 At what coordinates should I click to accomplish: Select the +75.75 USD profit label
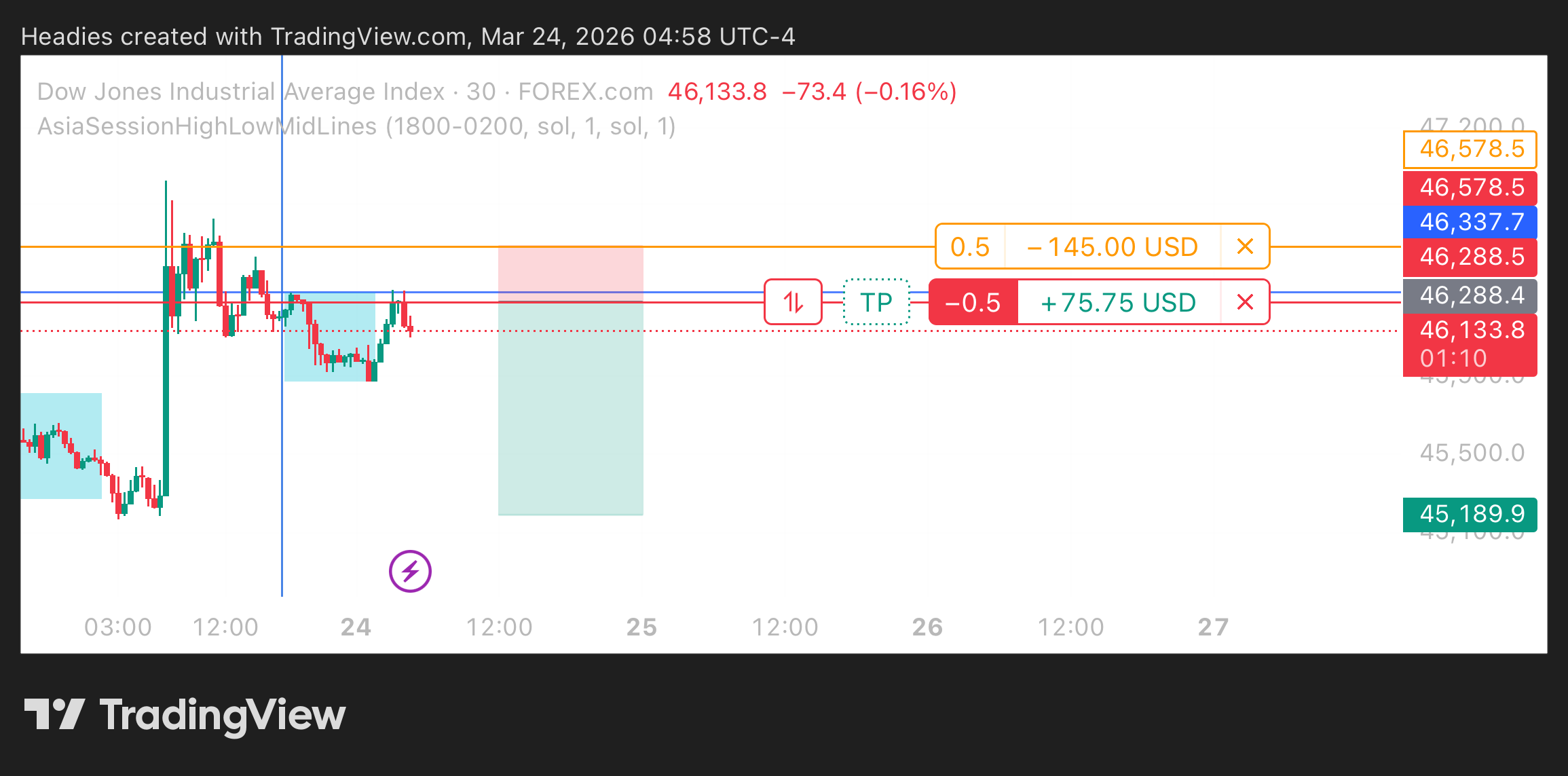point(1118,302)
